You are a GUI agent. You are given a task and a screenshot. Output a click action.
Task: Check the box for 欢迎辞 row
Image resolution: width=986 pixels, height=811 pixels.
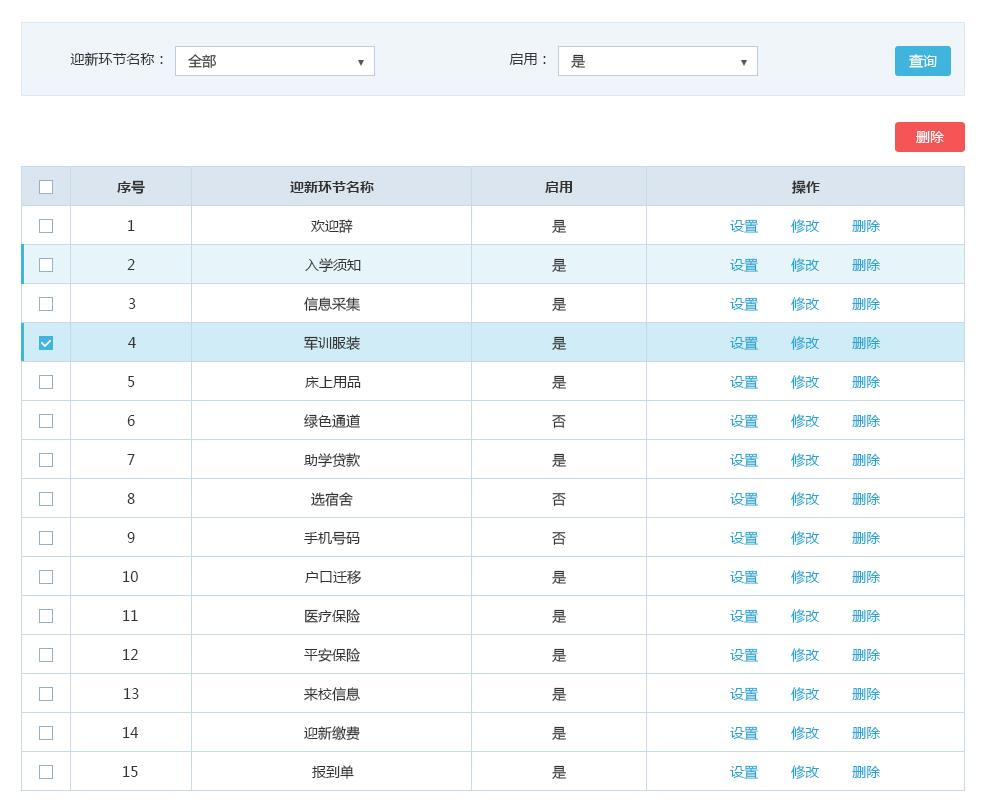pyautogui.click(x=46, y=226)
